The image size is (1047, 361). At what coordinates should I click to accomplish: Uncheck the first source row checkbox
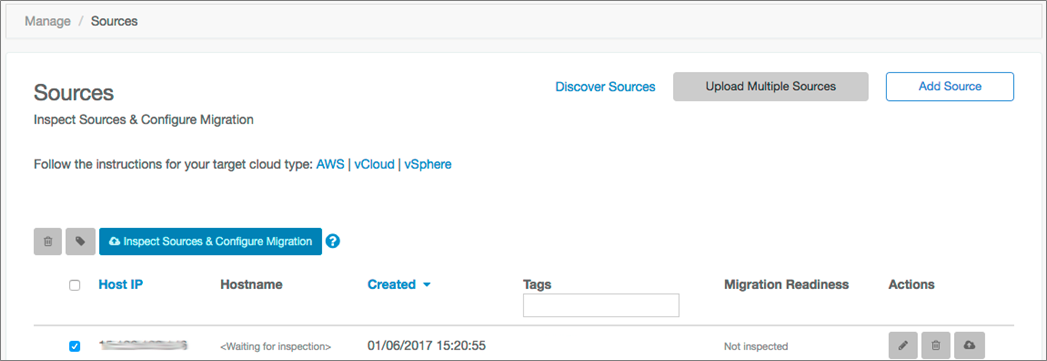[x=75, y=346]
